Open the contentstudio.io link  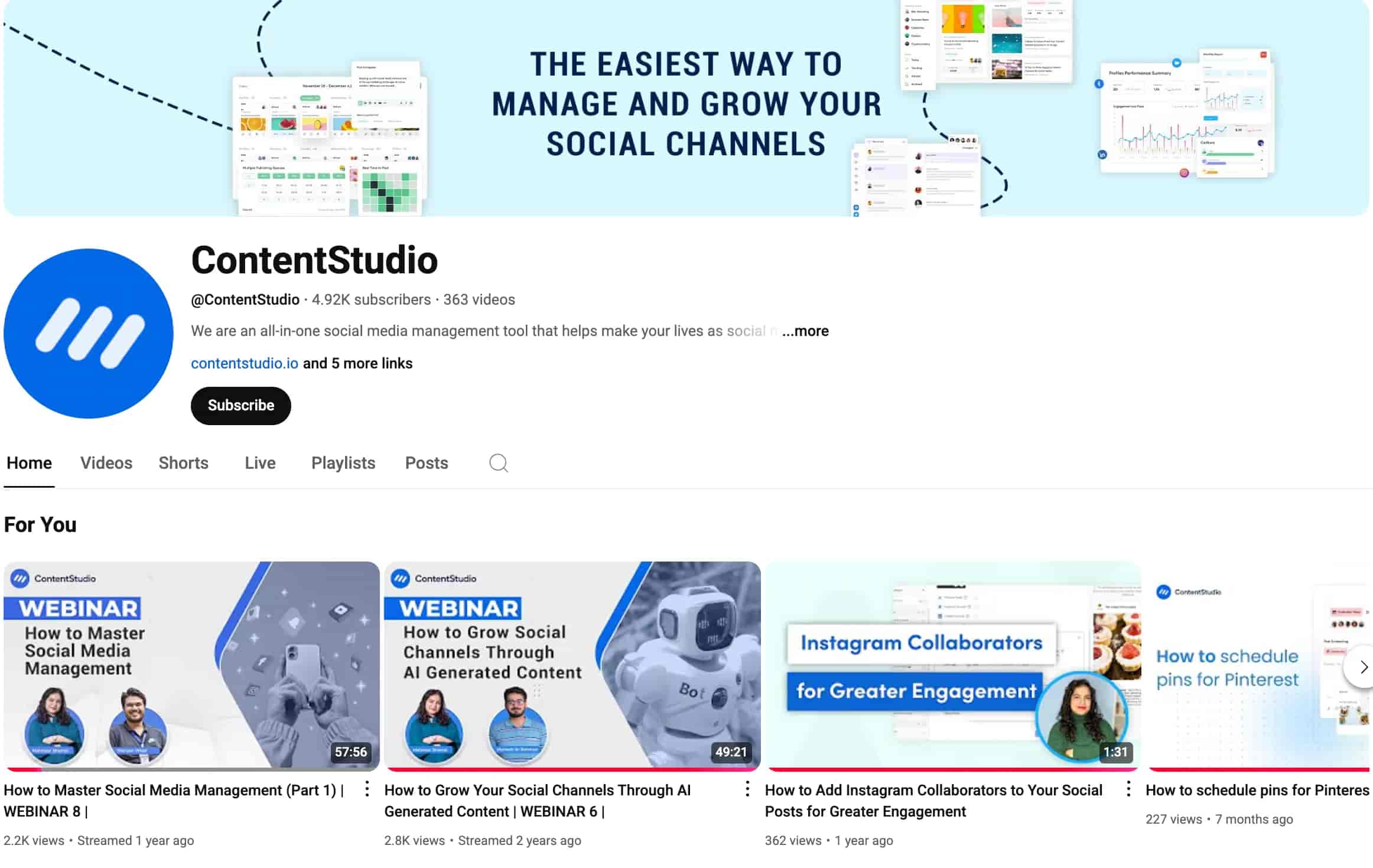244,363
